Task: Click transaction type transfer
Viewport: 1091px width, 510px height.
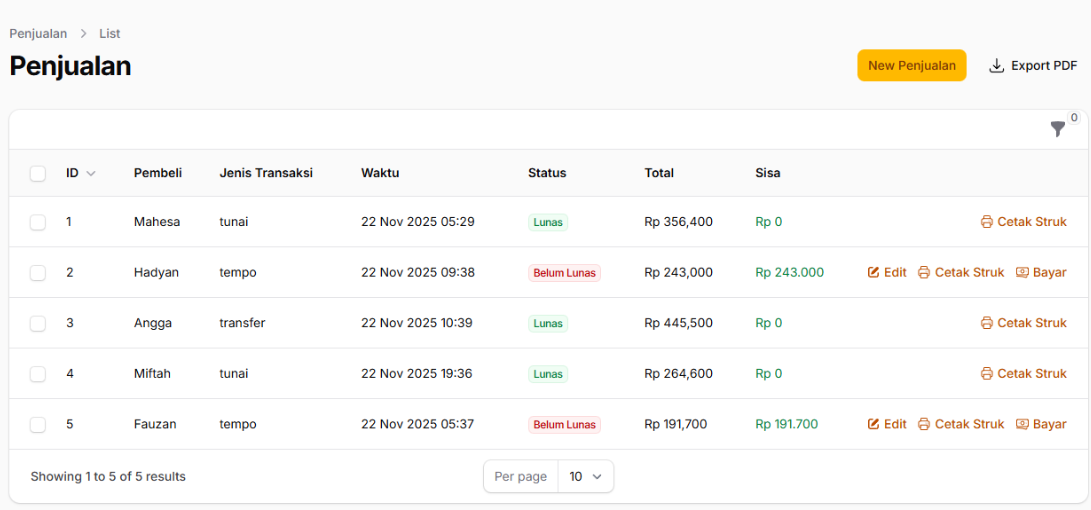Action: (242, 323)
